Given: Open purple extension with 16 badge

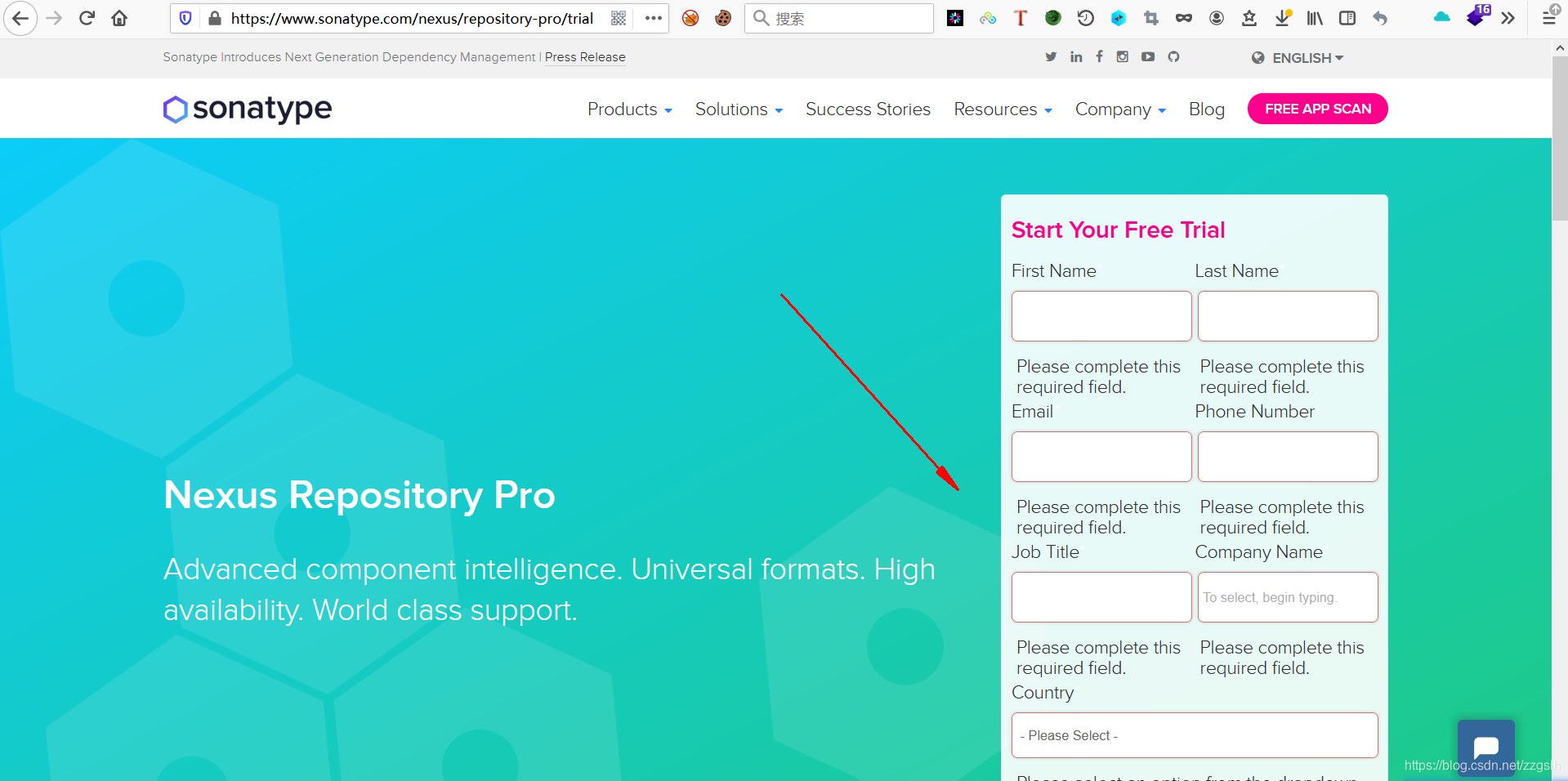Looking at the screenshot, I should coord(1477,16).
